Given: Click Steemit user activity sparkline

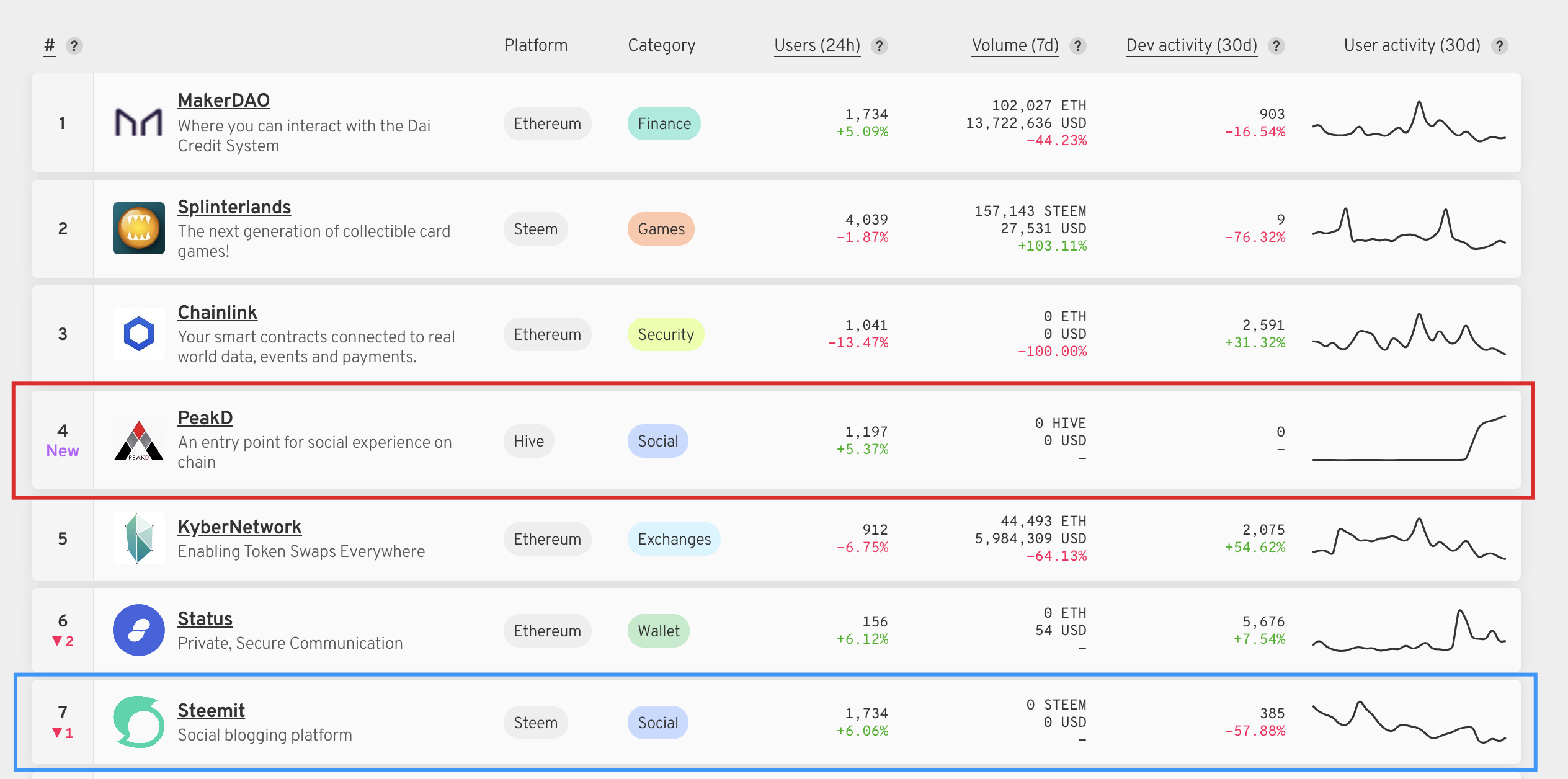Looking at the screenshot, I should click(1409, 722).
